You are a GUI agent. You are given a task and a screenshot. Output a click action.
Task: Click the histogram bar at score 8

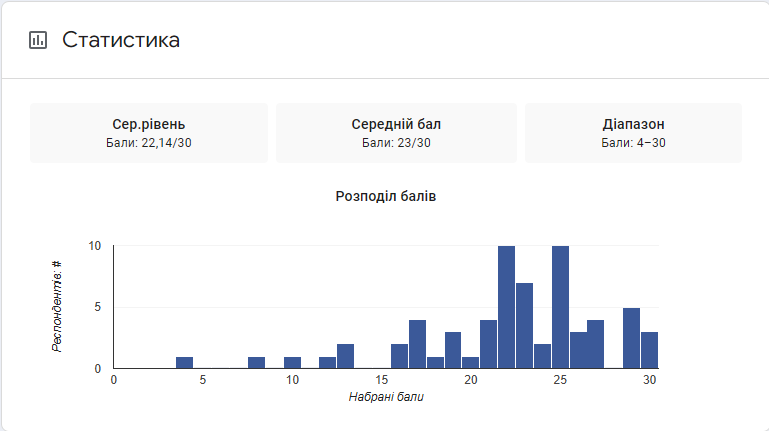click(x=256, y=363)
